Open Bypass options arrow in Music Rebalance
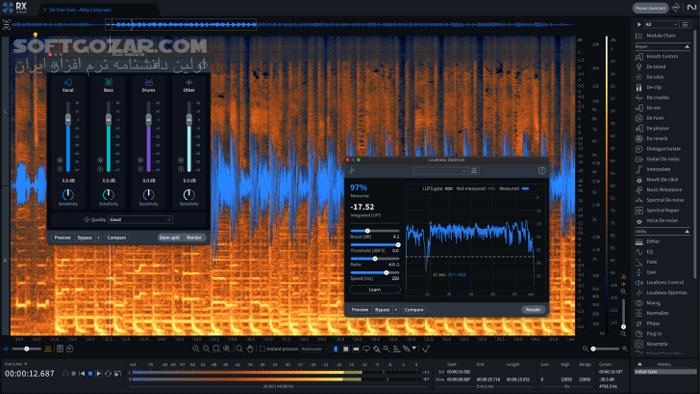Image resolution: width=700 pixels, height=394 pixels. (98, 238)
